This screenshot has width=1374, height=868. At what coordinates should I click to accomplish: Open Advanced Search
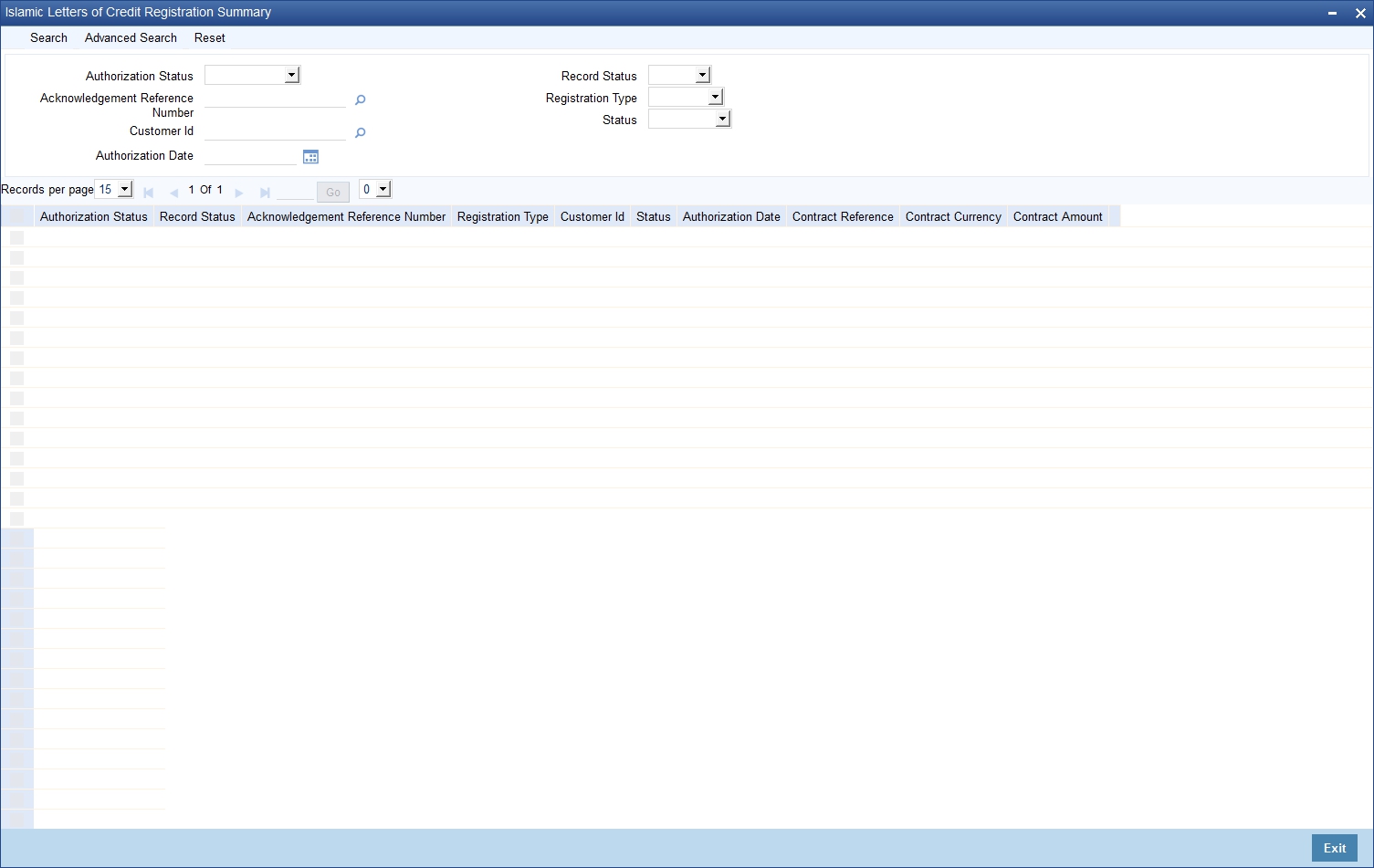131,37
